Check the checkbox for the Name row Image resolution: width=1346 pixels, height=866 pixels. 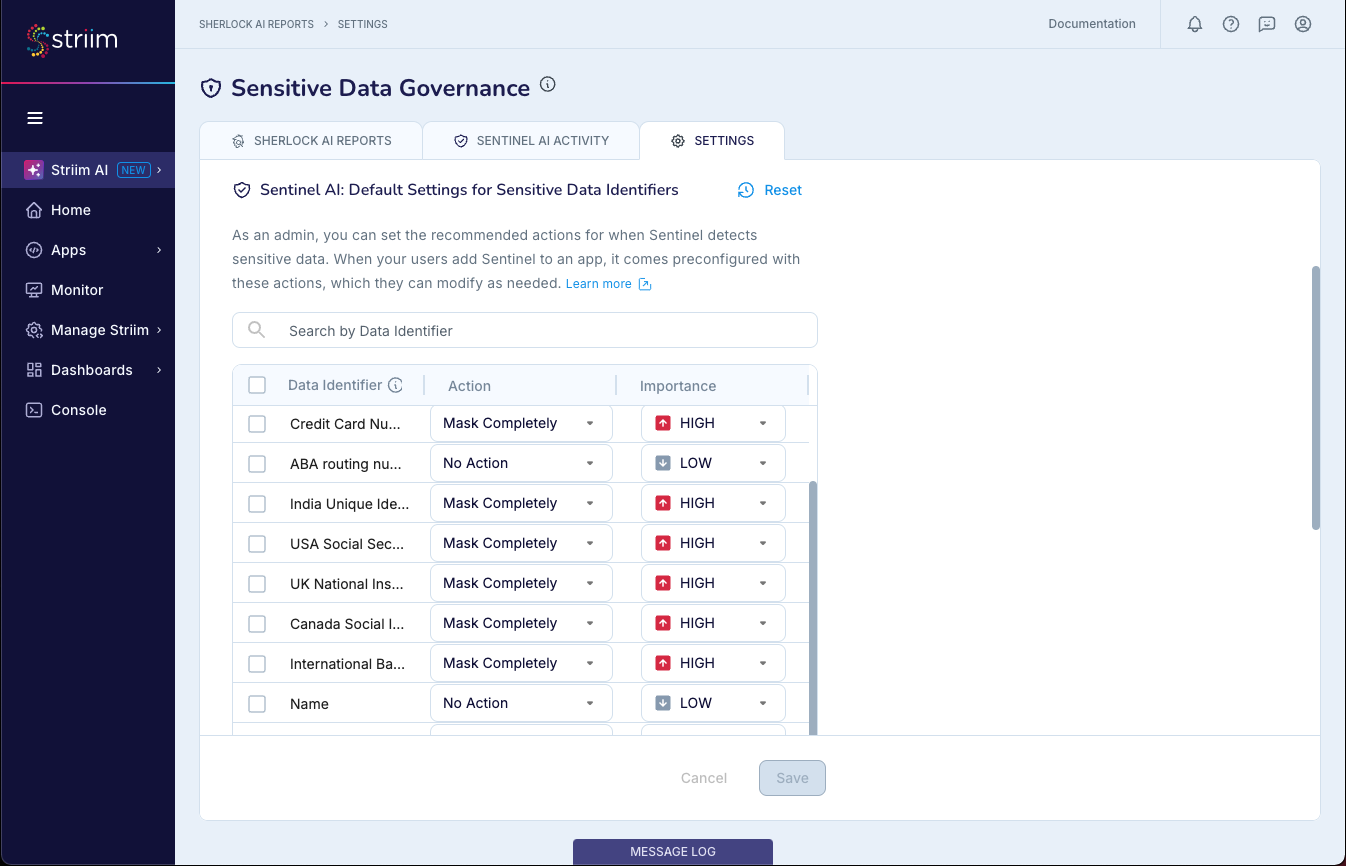tap(257, 703)
